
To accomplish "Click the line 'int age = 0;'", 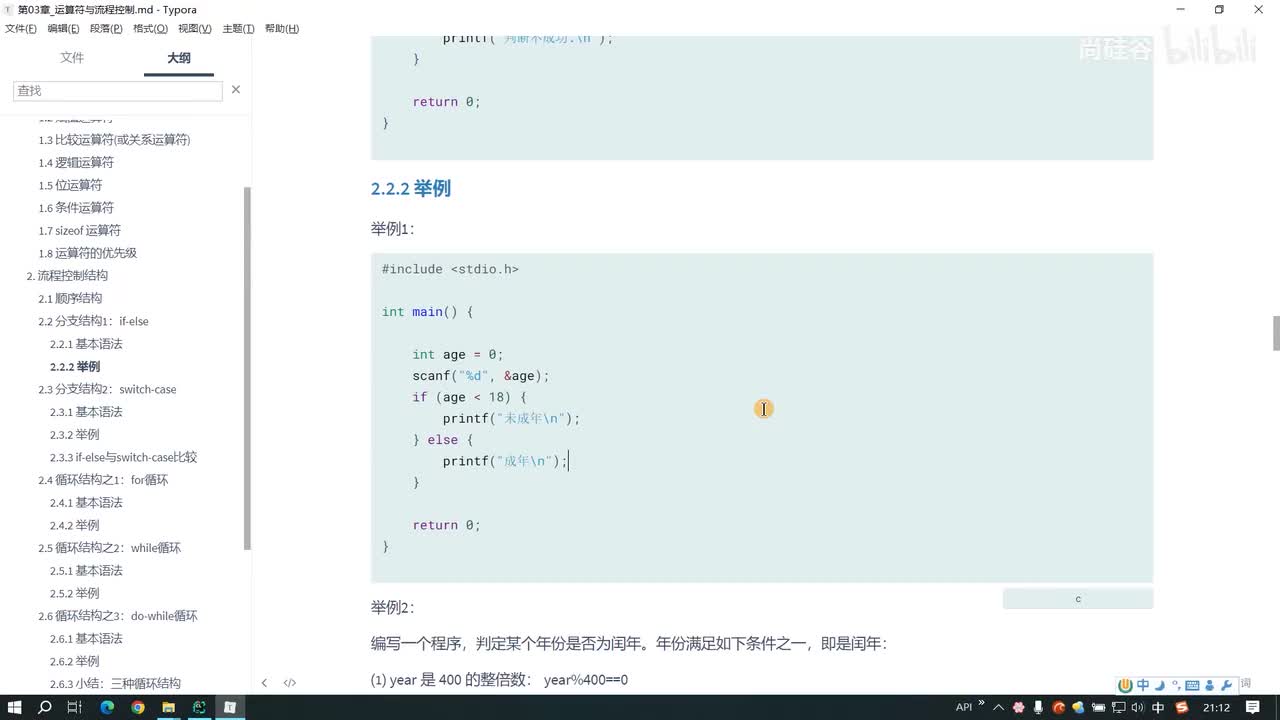I will coord(458,355).
